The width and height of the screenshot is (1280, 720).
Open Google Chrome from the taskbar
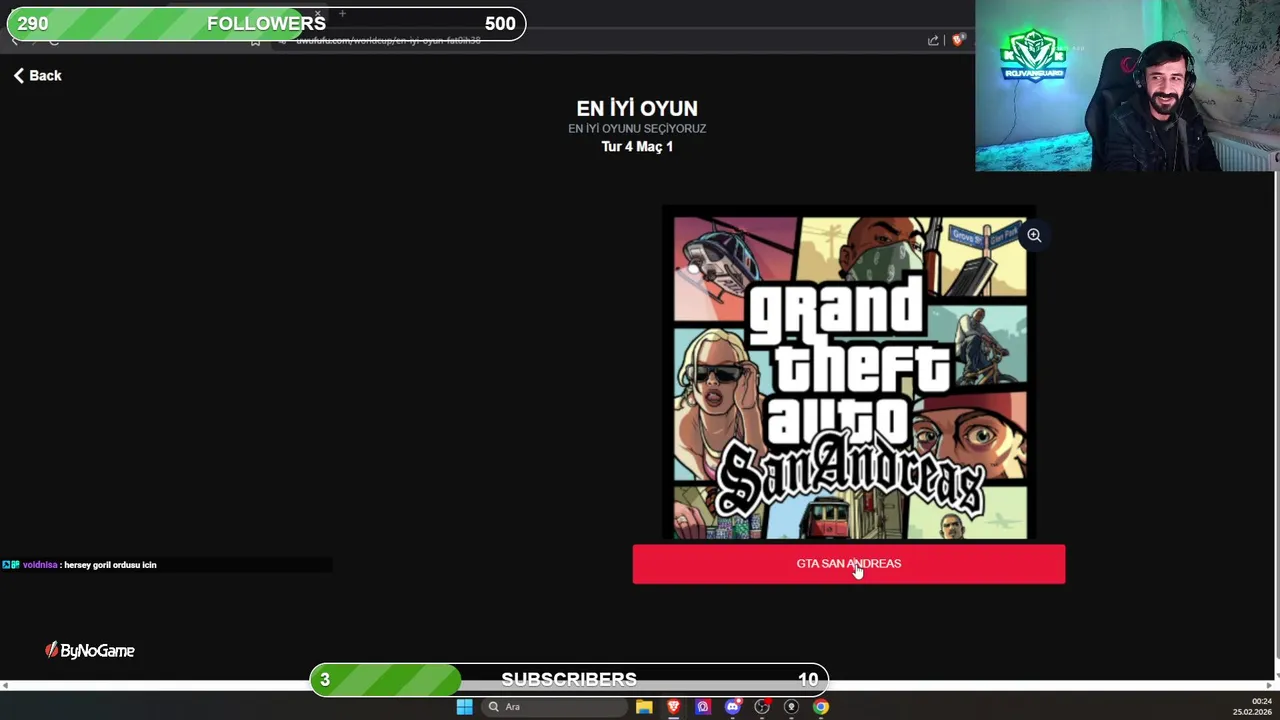point(821,707)
